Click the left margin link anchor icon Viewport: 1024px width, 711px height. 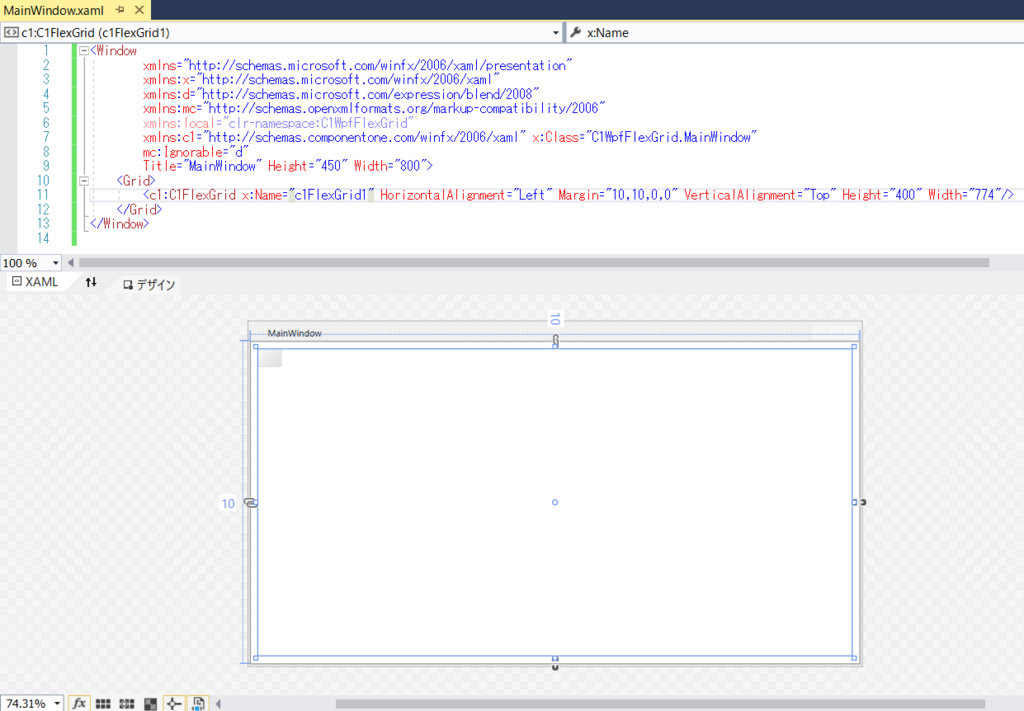point(251,502)
